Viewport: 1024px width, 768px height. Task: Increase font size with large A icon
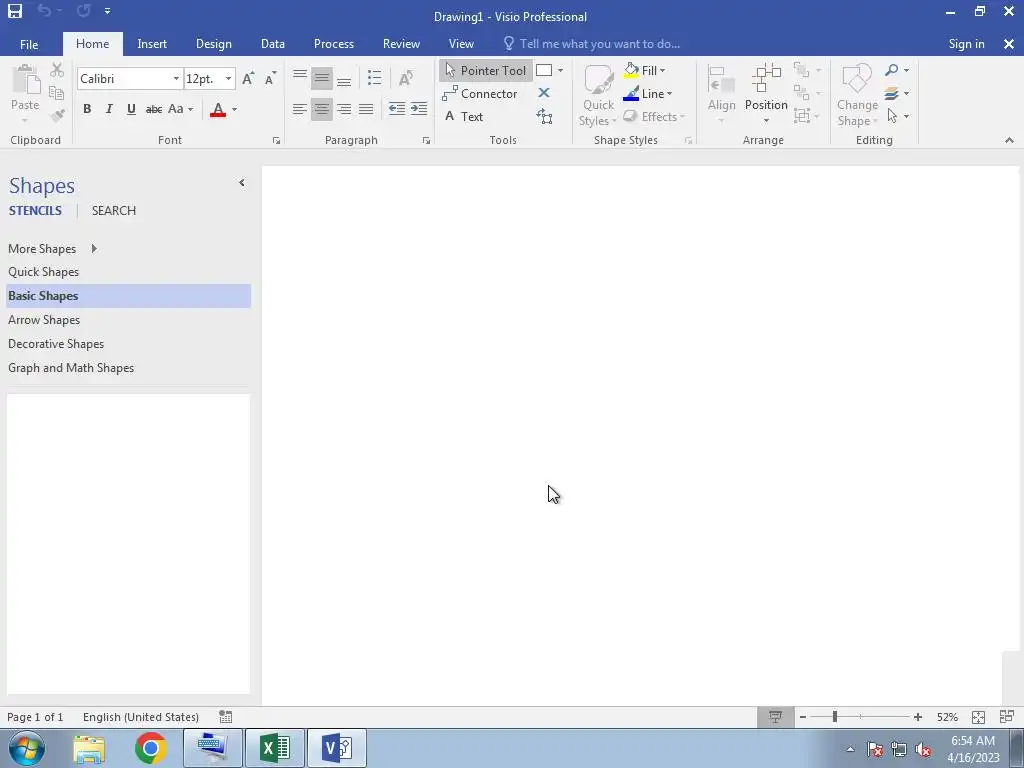(248, 78)
